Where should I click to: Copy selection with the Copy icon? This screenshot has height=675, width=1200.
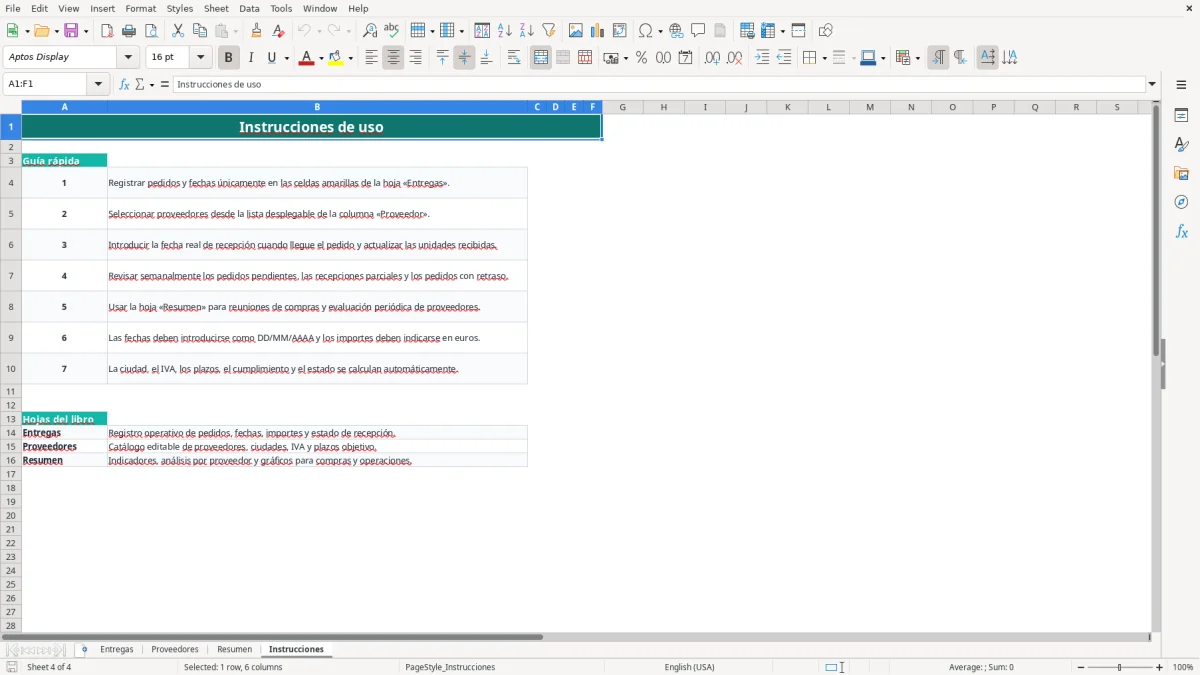(x=200, y=31)
